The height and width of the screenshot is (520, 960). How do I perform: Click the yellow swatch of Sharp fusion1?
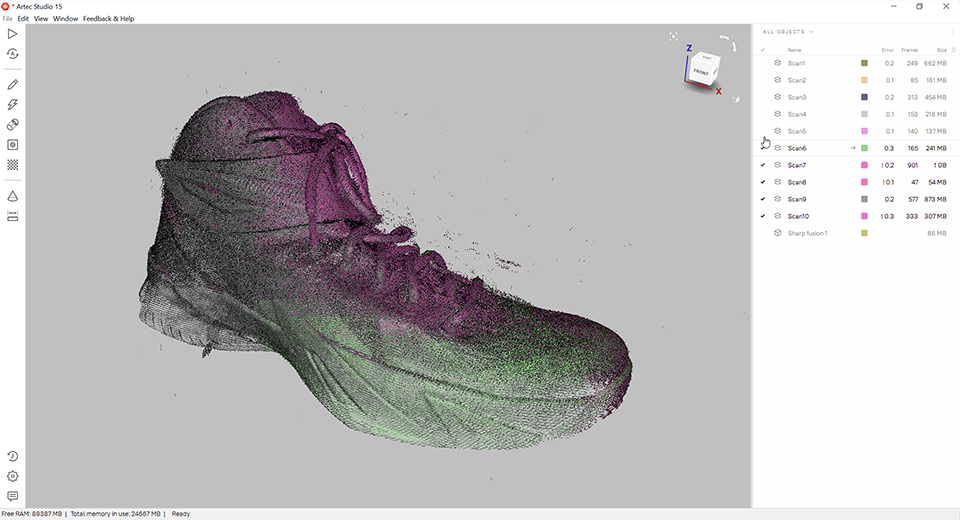864,233
